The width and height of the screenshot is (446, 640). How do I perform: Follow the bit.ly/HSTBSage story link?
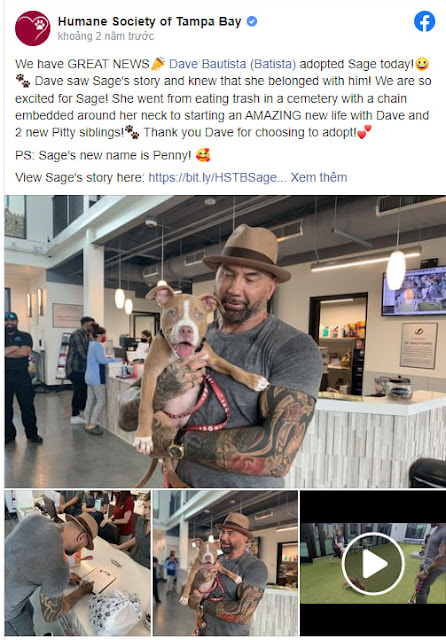pos(217,178)
